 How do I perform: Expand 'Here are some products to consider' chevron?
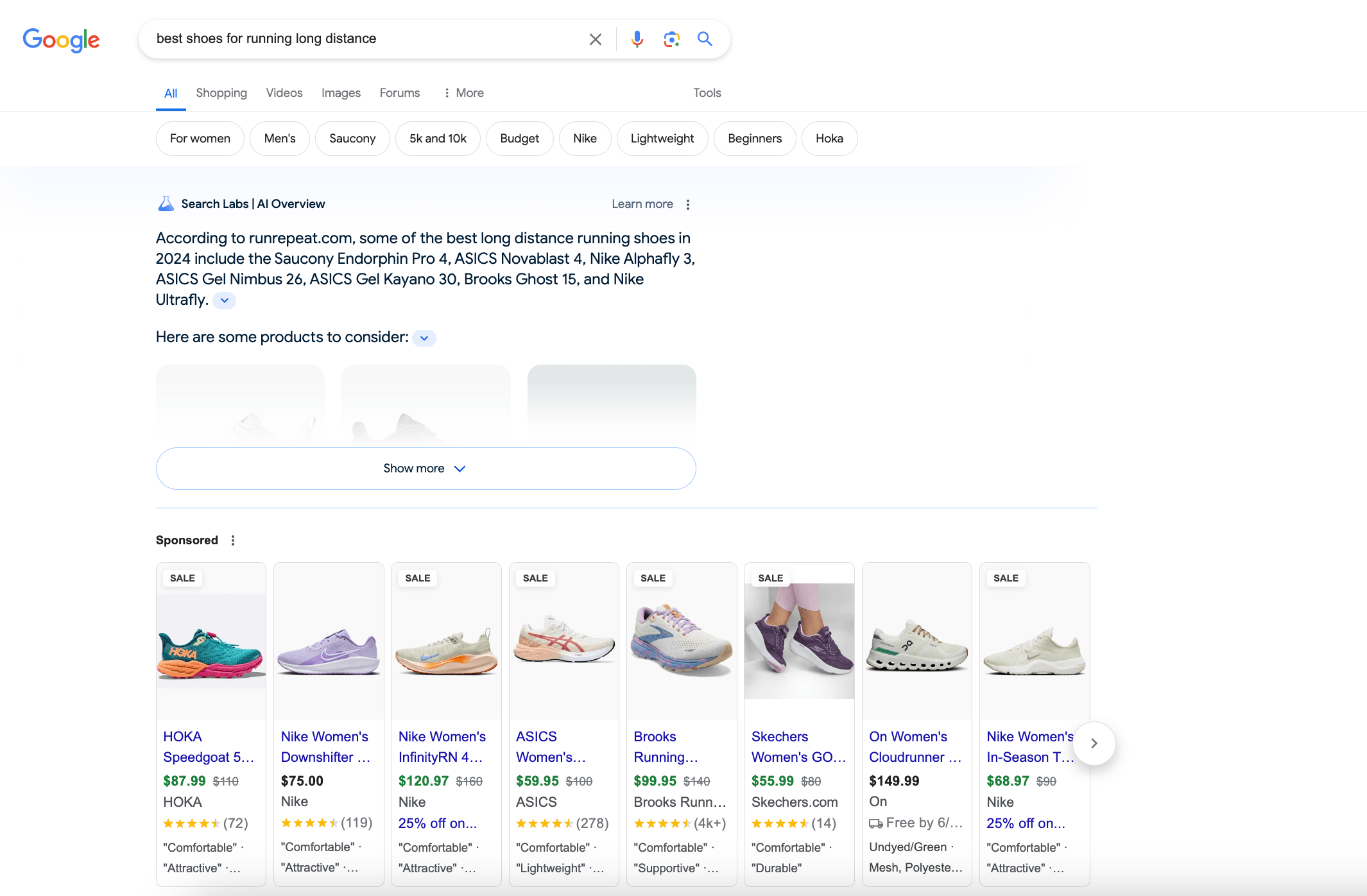click(x=424, y=338)
